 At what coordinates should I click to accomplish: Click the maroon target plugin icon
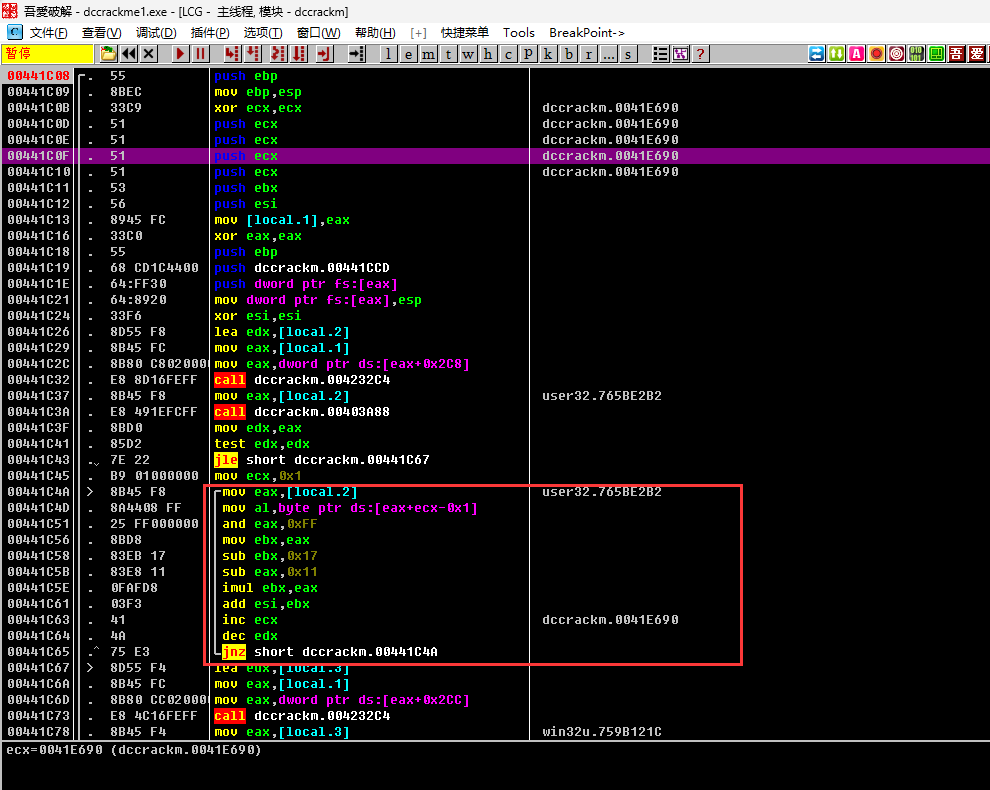tap(897, 54)
